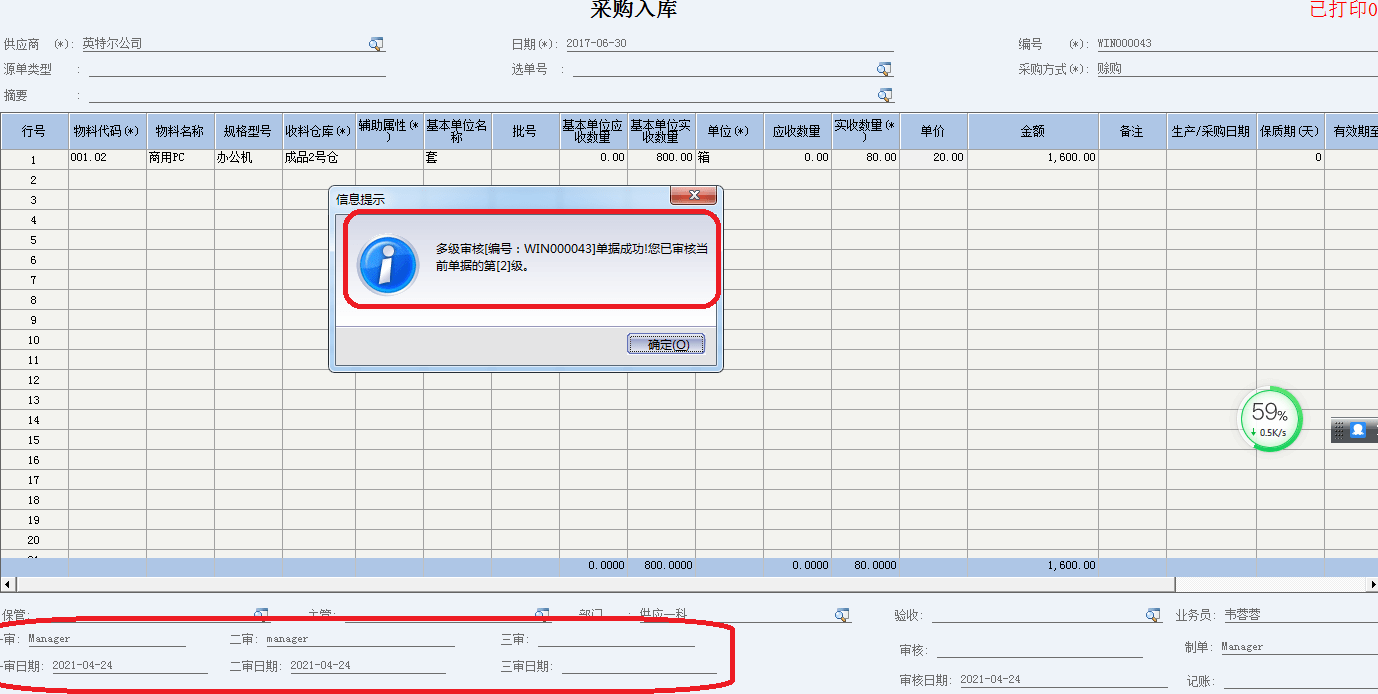Open the 主管 lookup icon
Viewport: 1378px width, 694px height.
(x=543, y=613)
